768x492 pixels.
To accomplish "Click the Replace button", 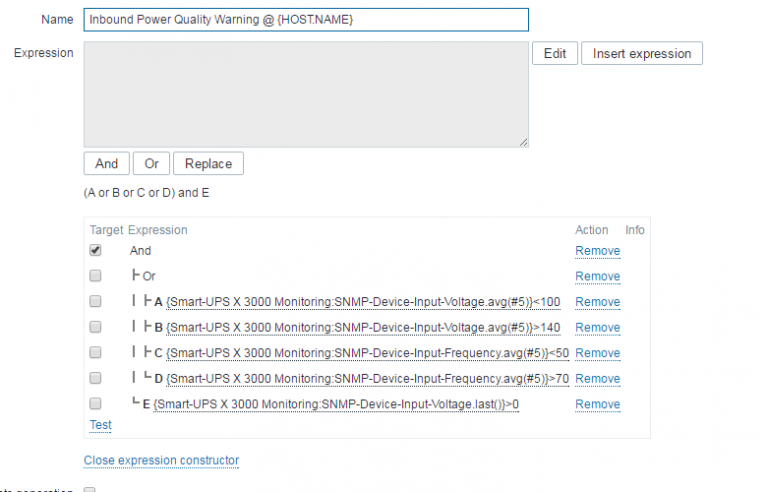I will pyautogui.click(x=208, y=163).
